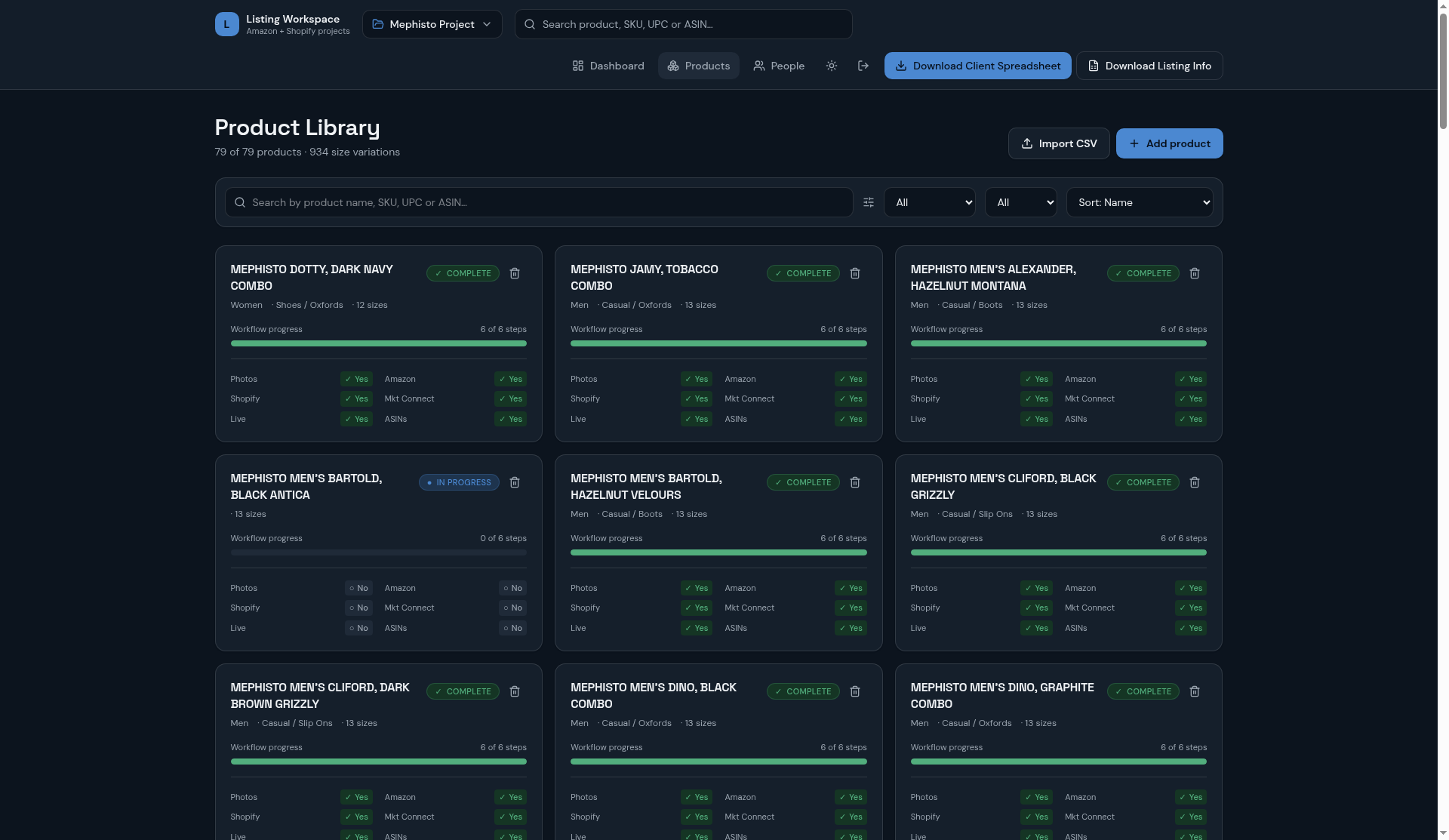Click the folder icon in the project selector
This screenshot has width=1449, height=840.
(x=378, y=24)
